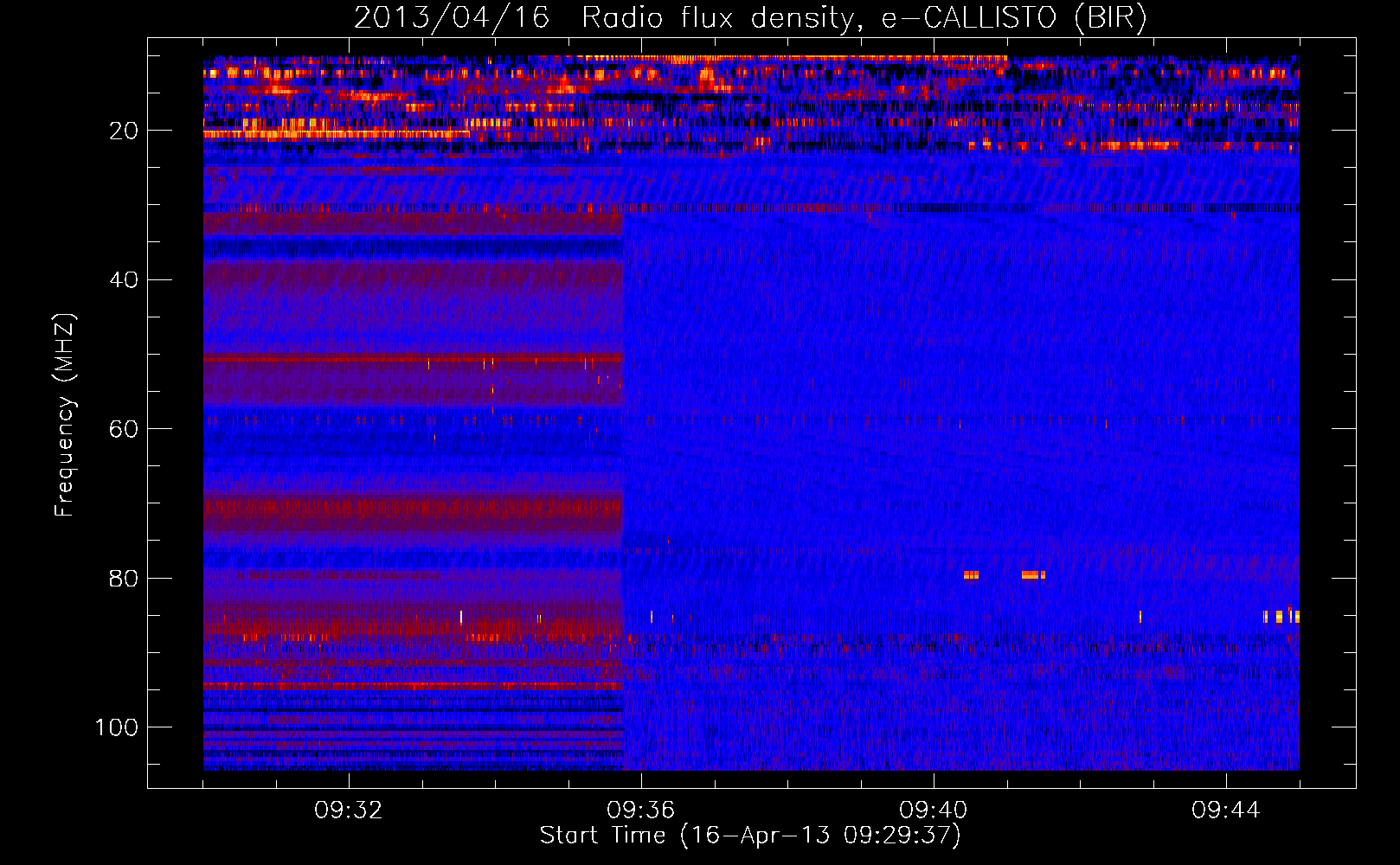
Task: Click the plot title 'Radio flux density, e-CALLISTO (BIR)'
Action: click(864, 18)
